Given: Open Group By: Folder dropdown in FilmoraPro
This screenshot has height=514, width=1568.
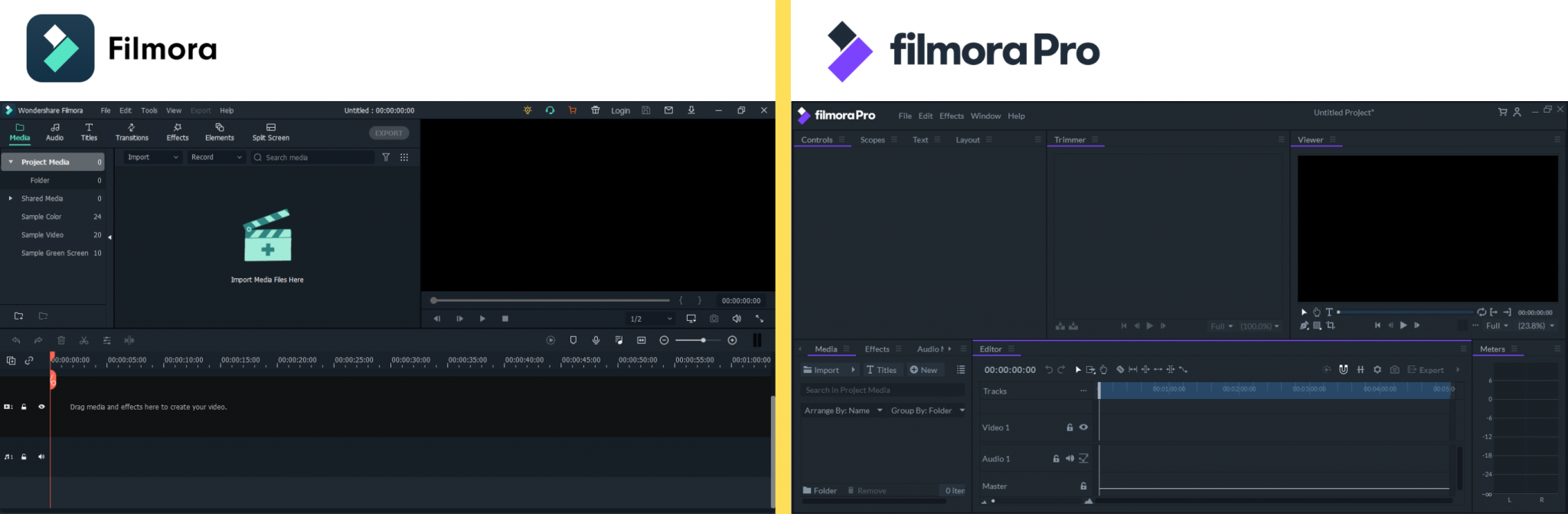Looking at the screenshot, I should (928, 411).
